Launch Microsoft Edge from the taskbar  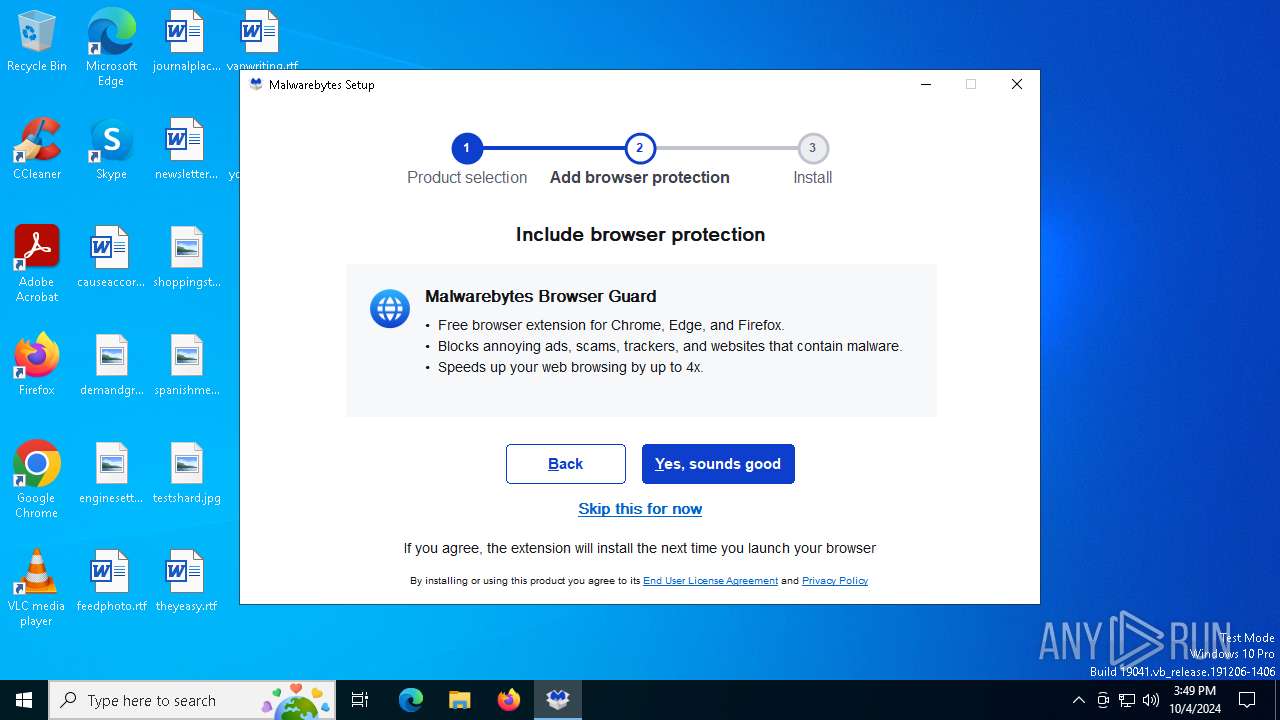[411, 700]
